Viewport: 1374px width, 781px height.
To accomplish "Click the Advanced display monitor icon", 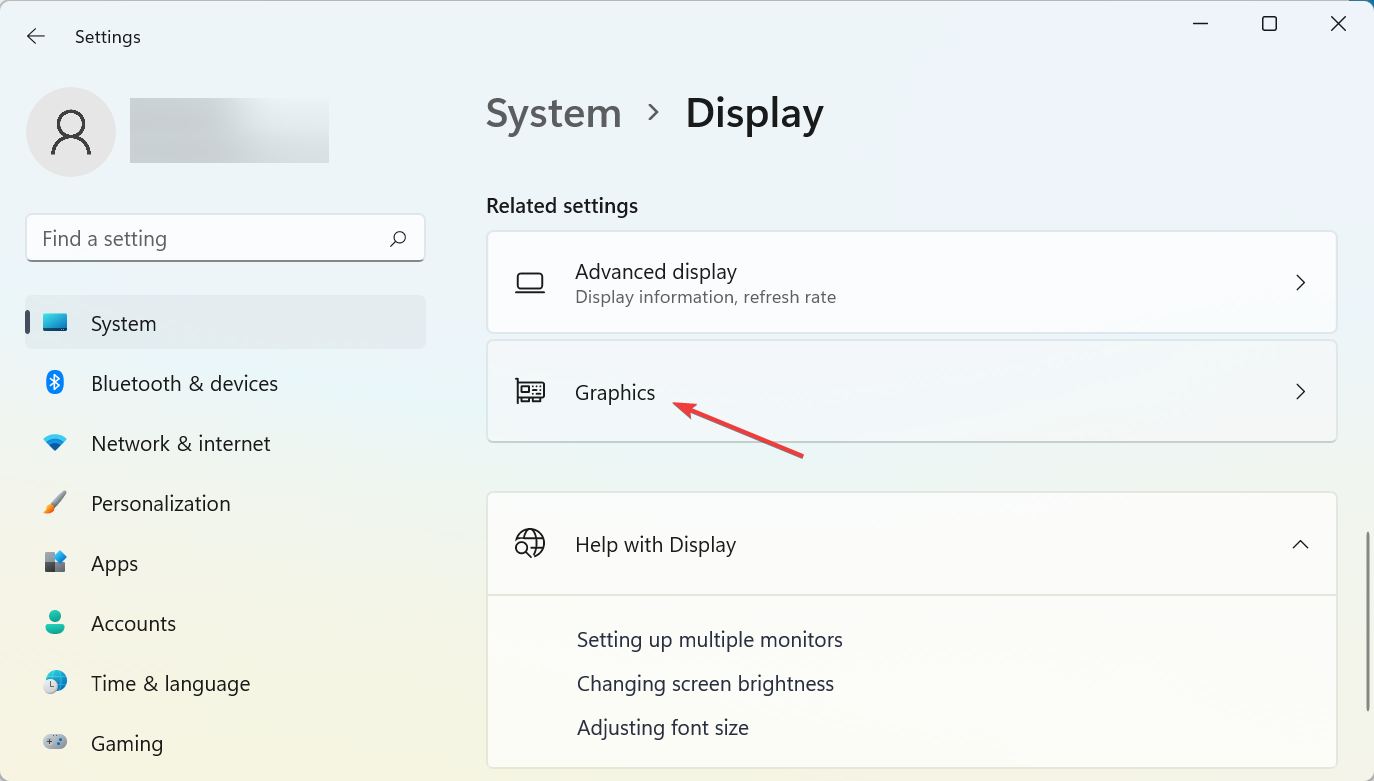I will pos(530,283).
